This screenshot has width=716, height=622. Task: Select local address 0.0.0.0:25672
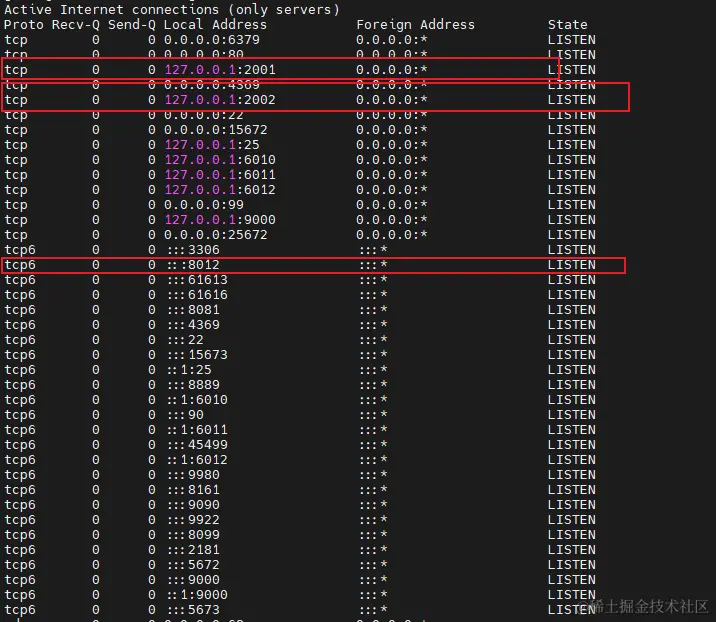point(216,235)
